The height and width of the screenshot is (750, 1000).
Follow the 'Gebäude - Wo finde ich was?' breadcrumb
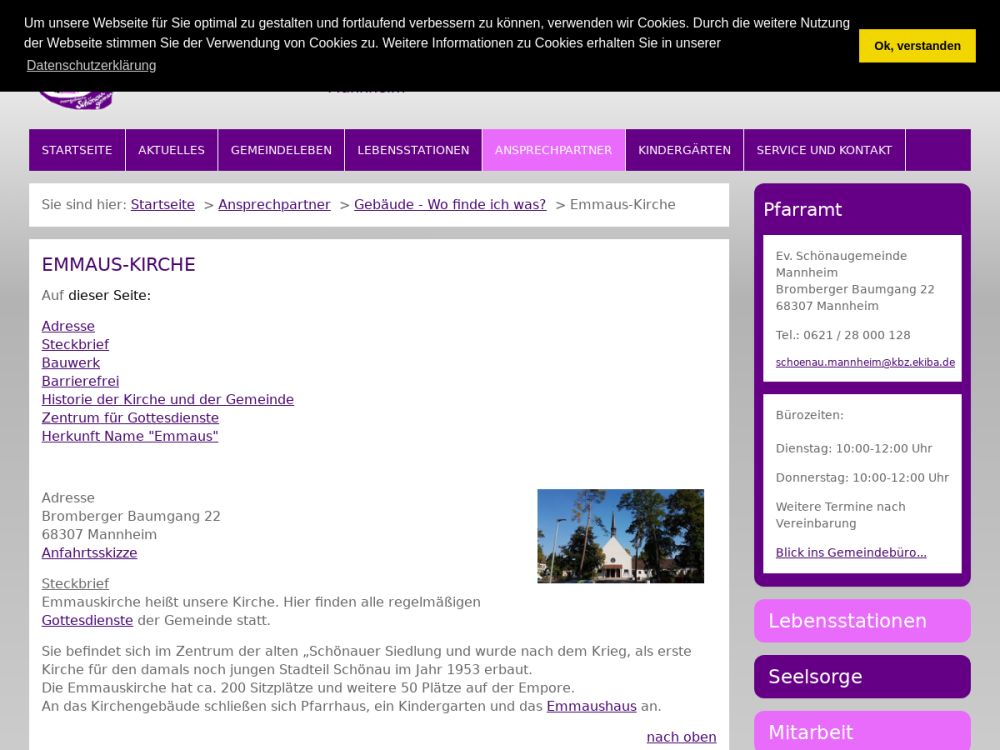450,205
